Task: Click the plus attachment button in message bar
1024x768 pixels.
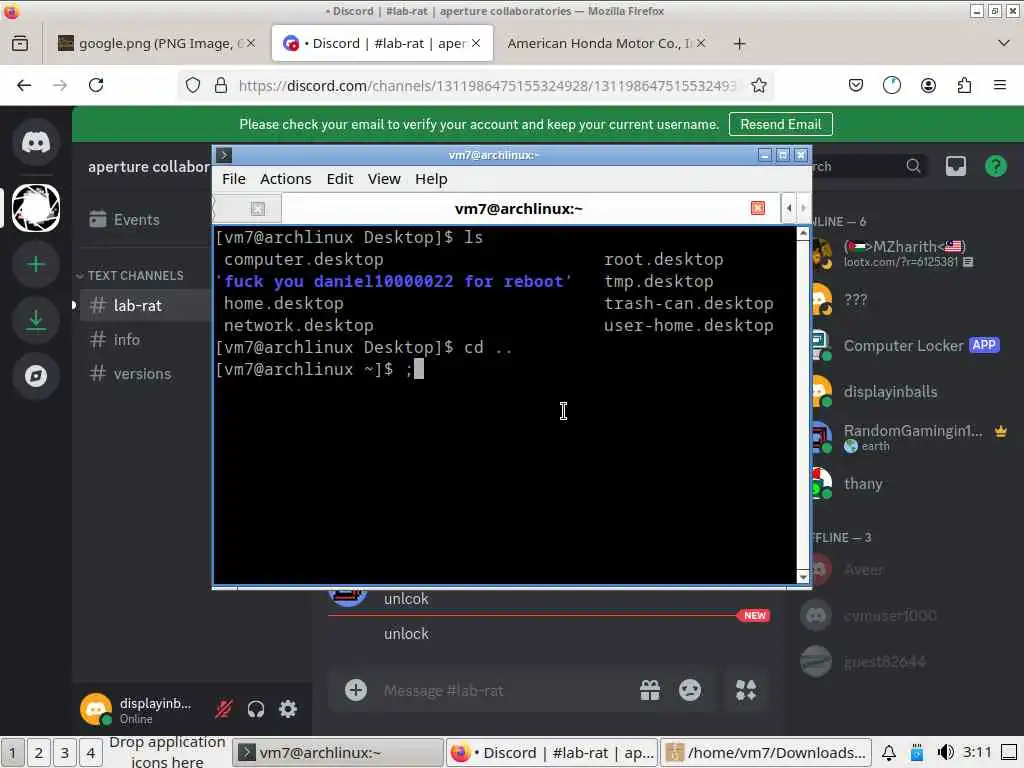Action: point(356,690)
